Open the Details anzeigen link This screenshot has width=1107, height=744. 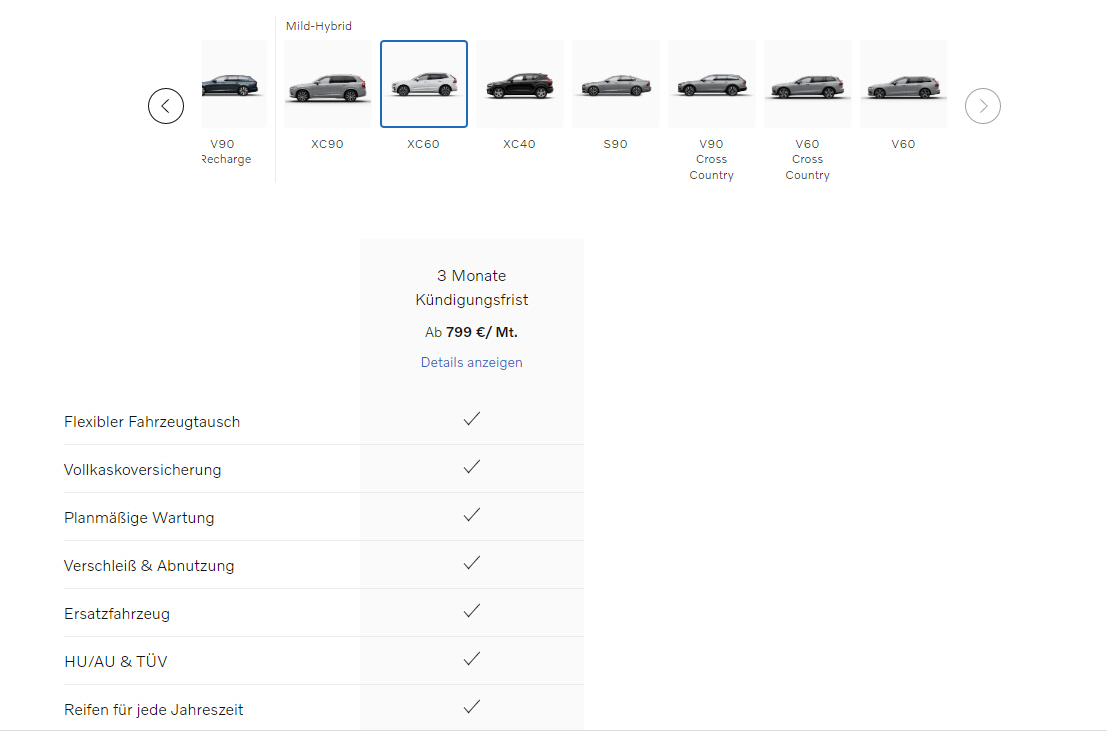click(472, 362)
